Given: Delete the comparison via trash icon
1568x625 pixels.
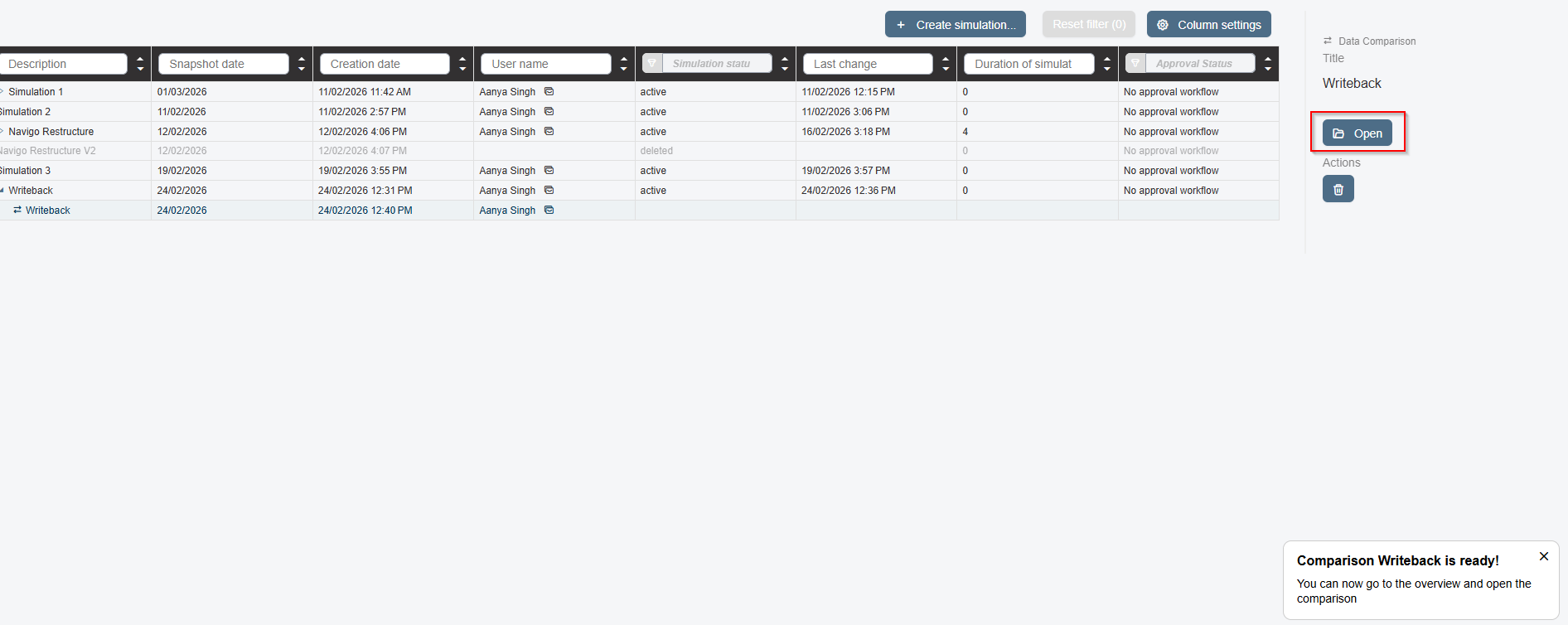Looking at the screenshot, I should (1338, 189).
